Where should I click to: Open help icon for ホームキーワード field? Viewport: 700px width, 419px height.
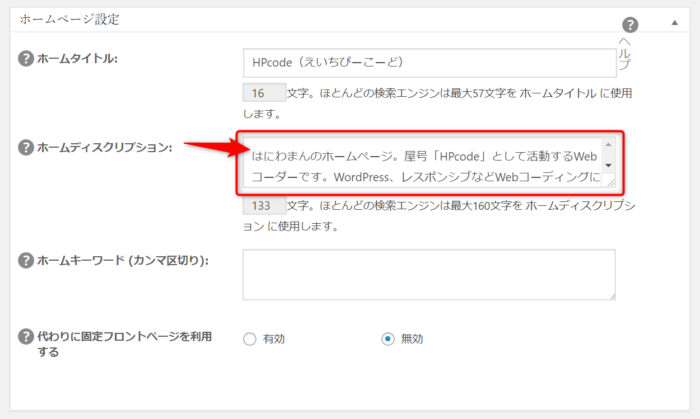tap(26, 261)
